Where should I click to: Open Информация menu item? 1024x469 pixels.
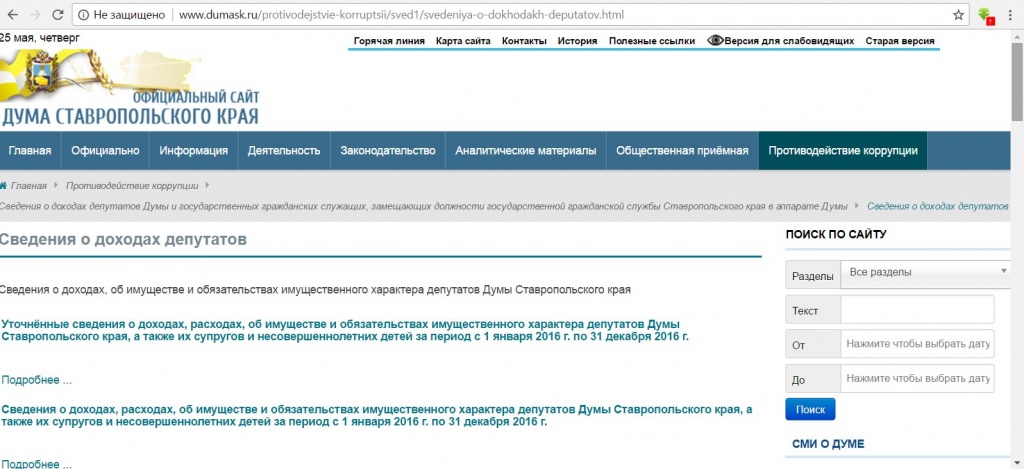[193, 150]
